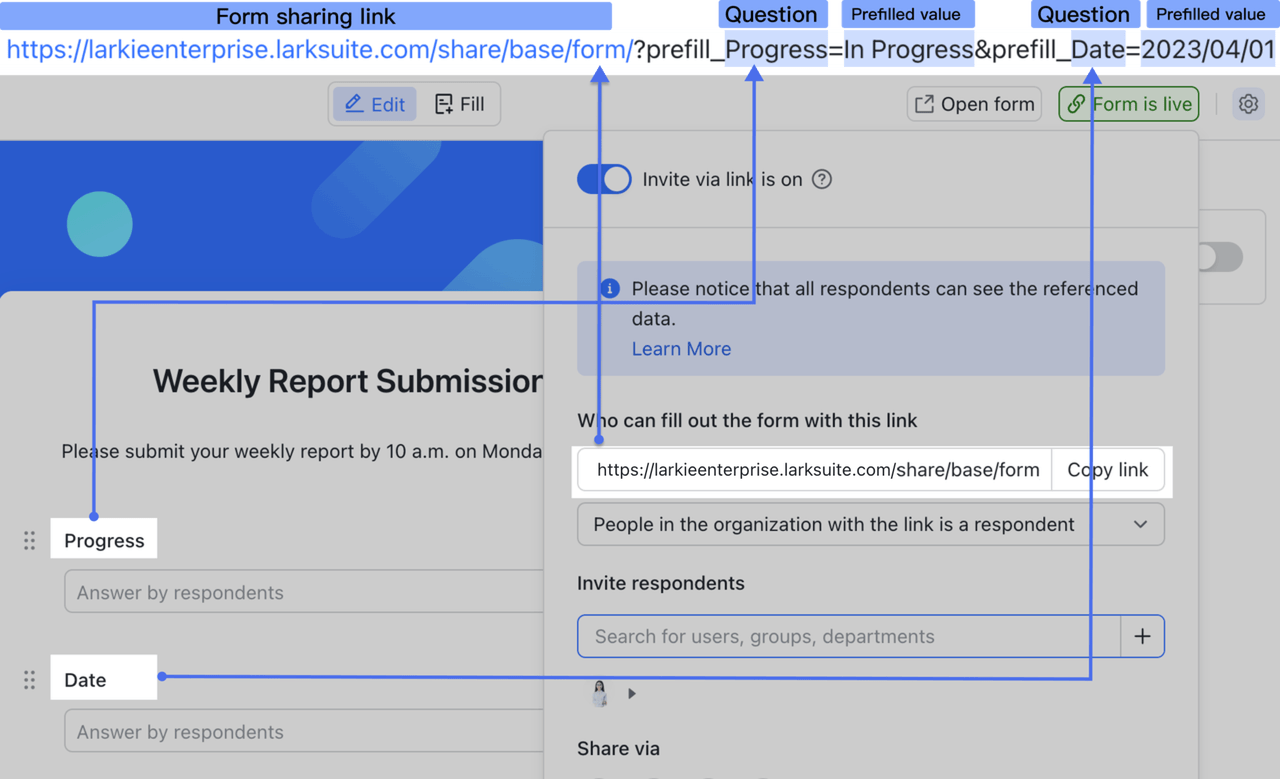Open the Learn More link
Viewport: 1280px width, 779px height.
(681, 349)
